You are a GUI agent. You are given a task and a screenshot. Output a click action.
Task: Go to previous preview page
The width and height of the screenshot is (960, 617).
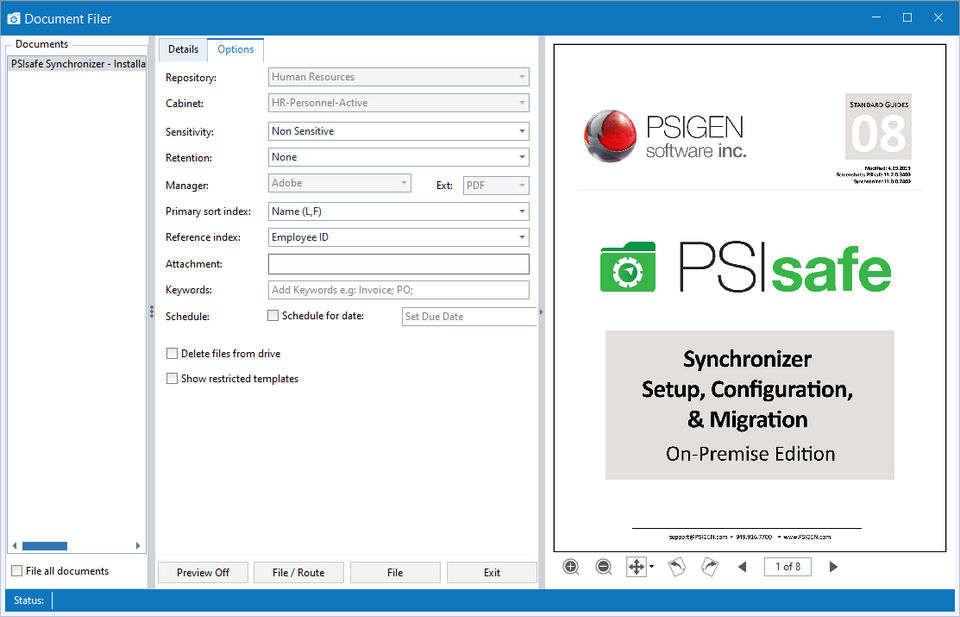point(742,567)
